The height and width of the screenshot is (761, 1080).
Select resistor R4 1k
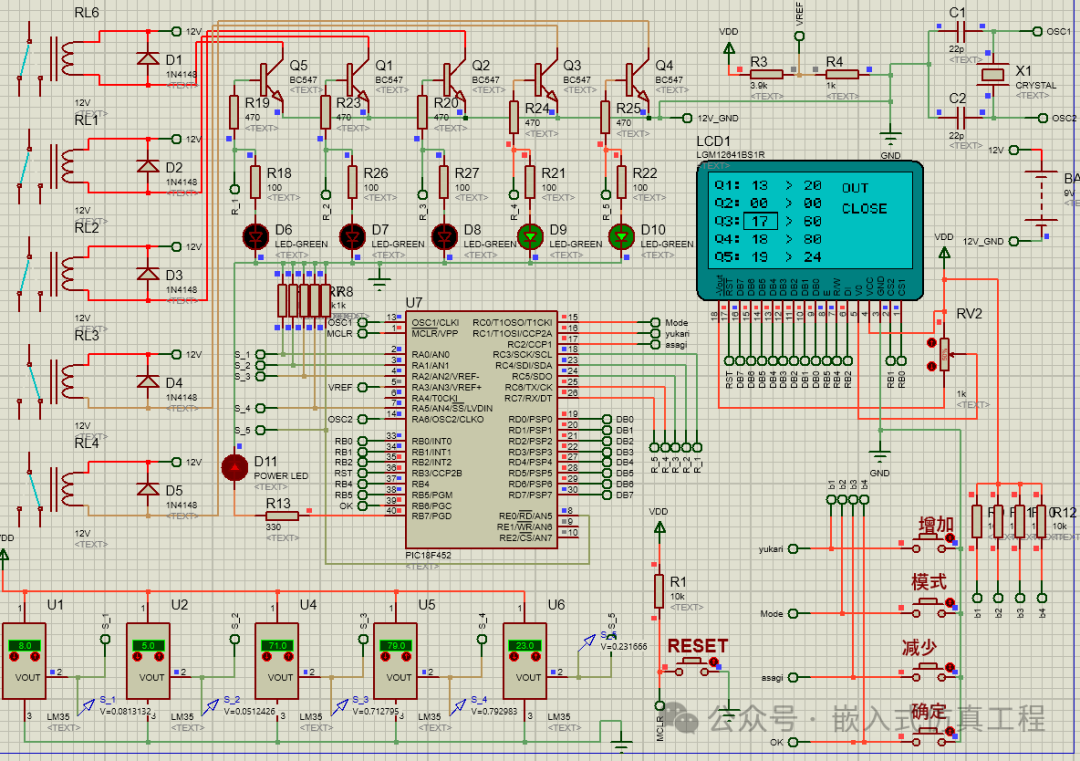point(842,74)
